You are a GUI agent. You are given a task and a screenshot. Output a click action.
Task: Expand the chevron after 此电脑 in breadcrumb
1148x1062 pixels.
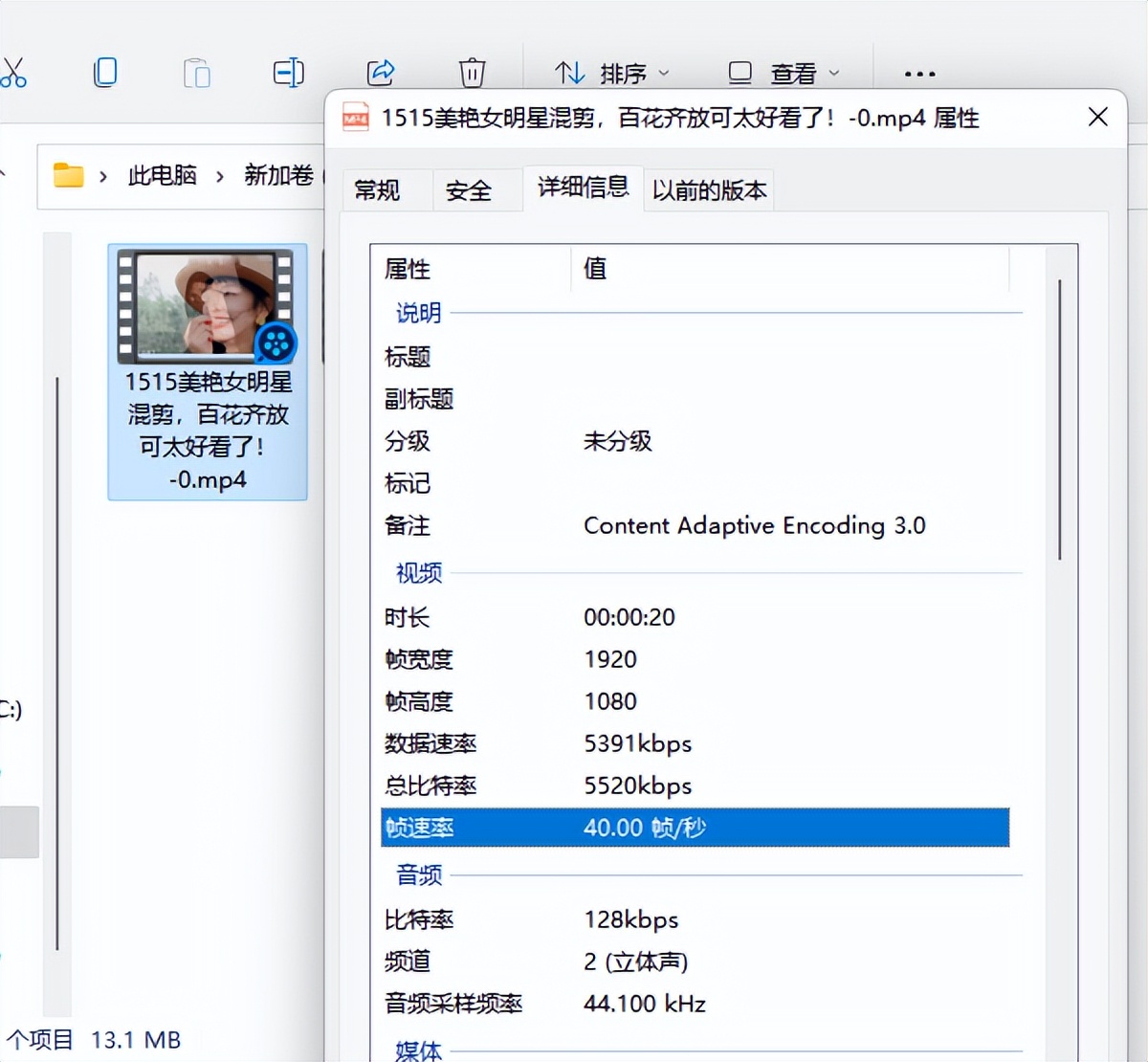(x=220, y=176)
